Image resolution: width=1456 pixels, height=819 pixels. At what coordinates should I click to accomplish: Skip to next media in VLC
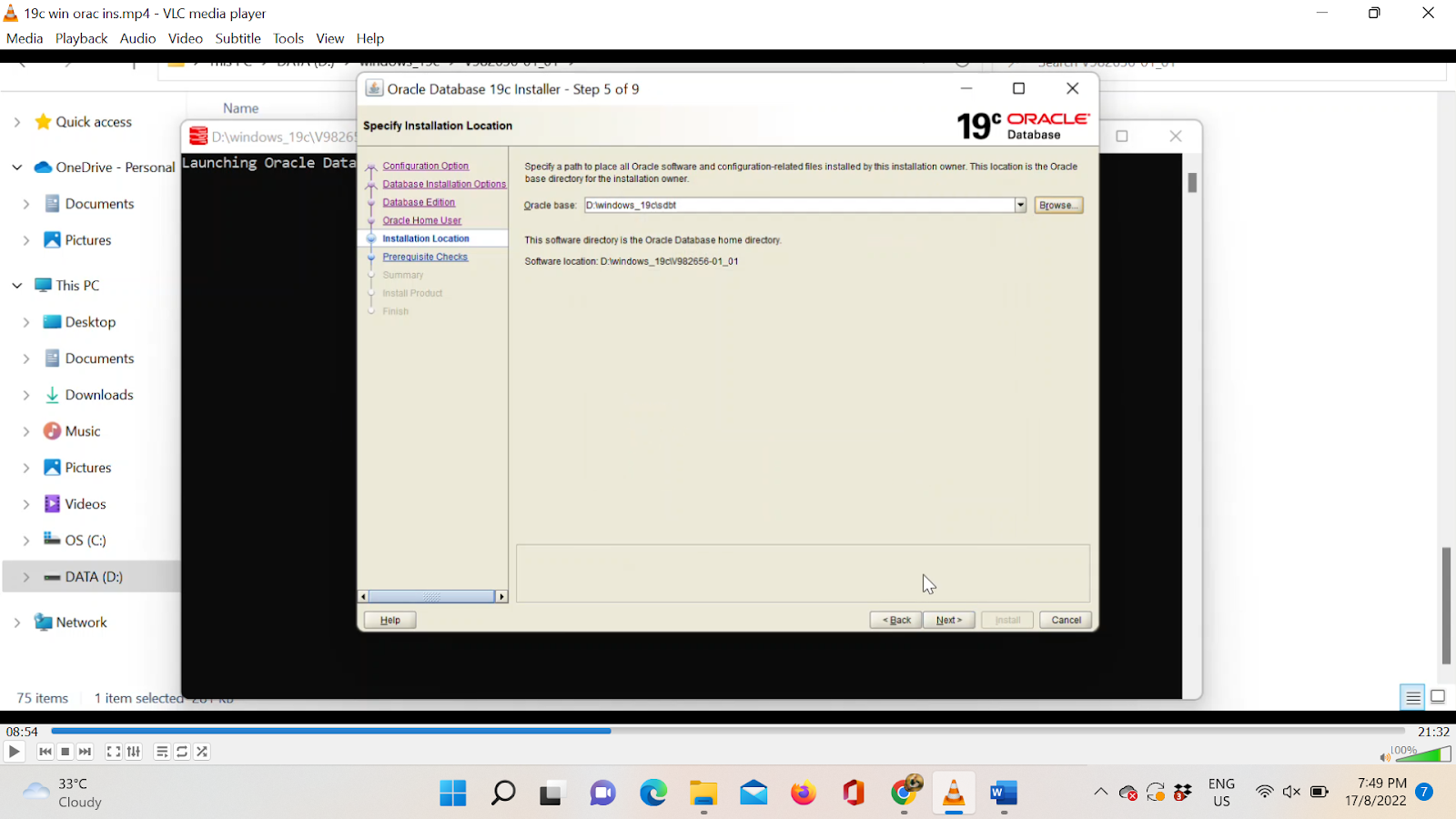pyautogui.click(x=86, y=752)
